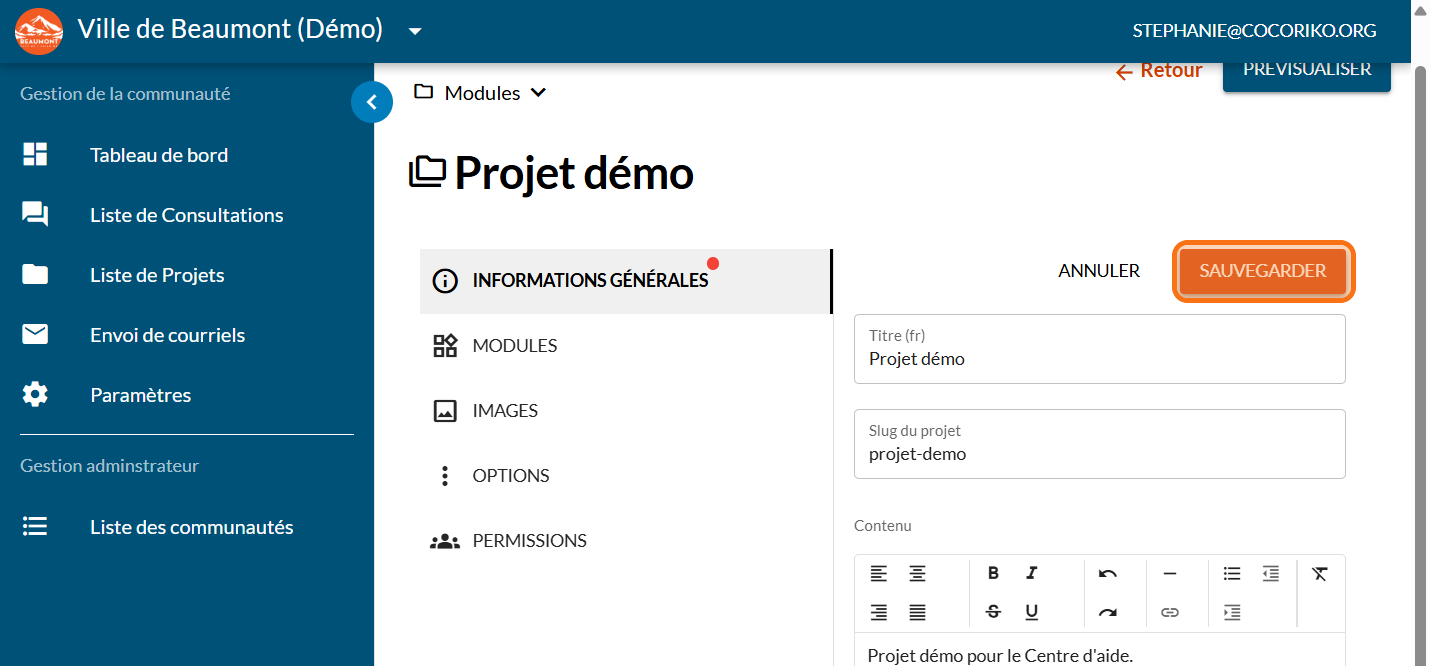The height and width of the screenshot is (666, 1430).
Task: Toggle bold formatting in the editor
Action: (993, 573)
